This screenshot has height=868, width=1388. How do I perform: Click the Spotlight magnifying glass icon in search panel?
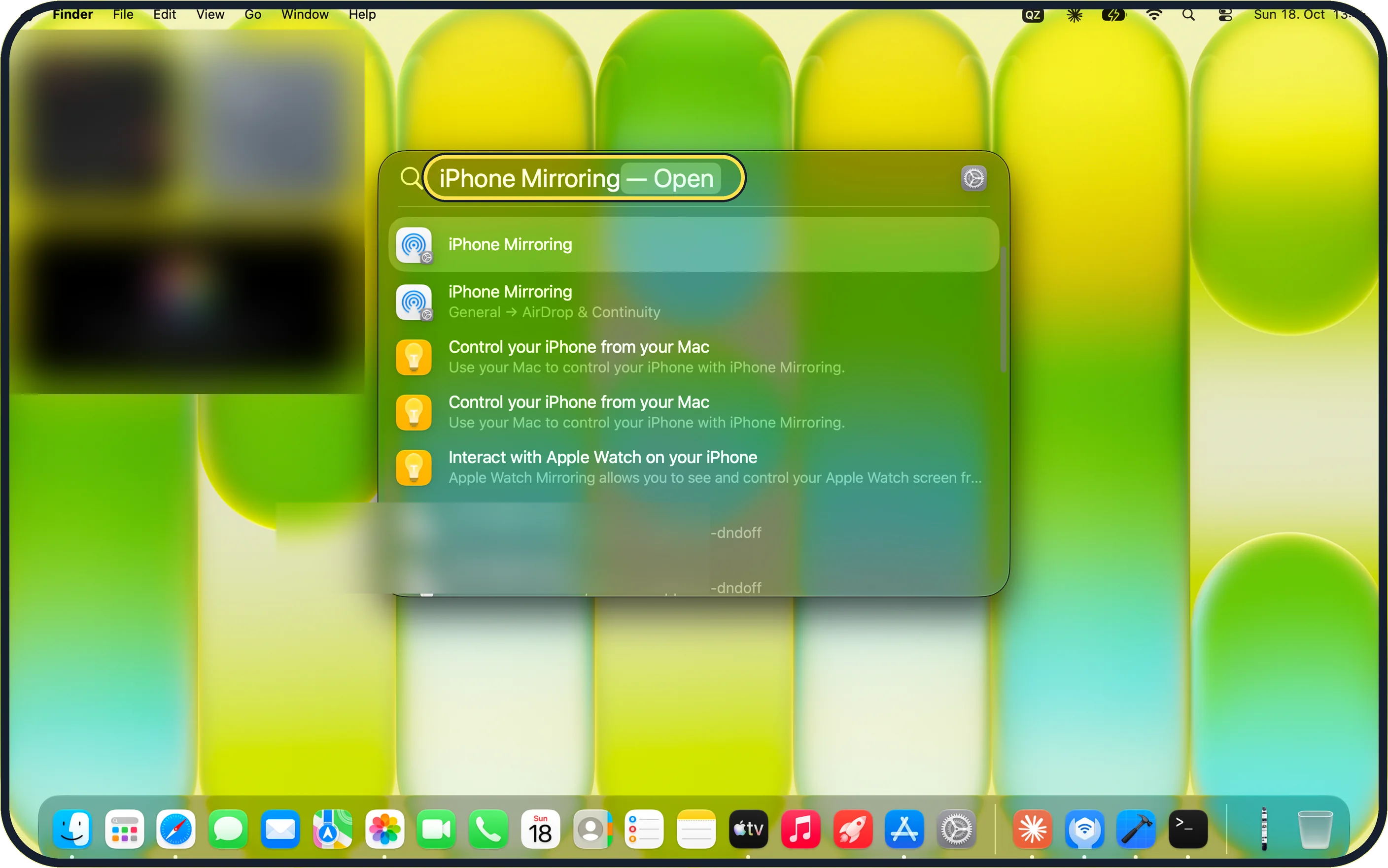click(x=411, y=178)
